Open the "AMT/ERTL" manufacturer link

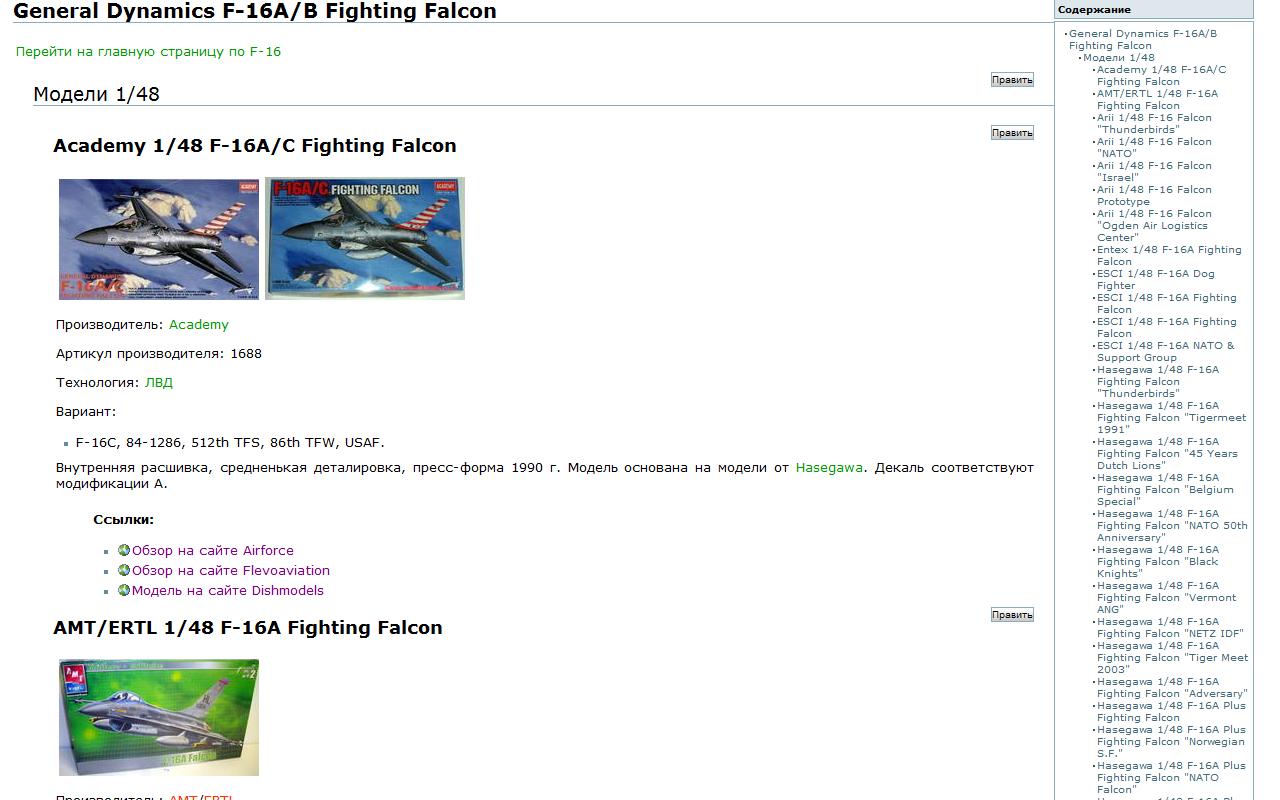tap(204, 797)
